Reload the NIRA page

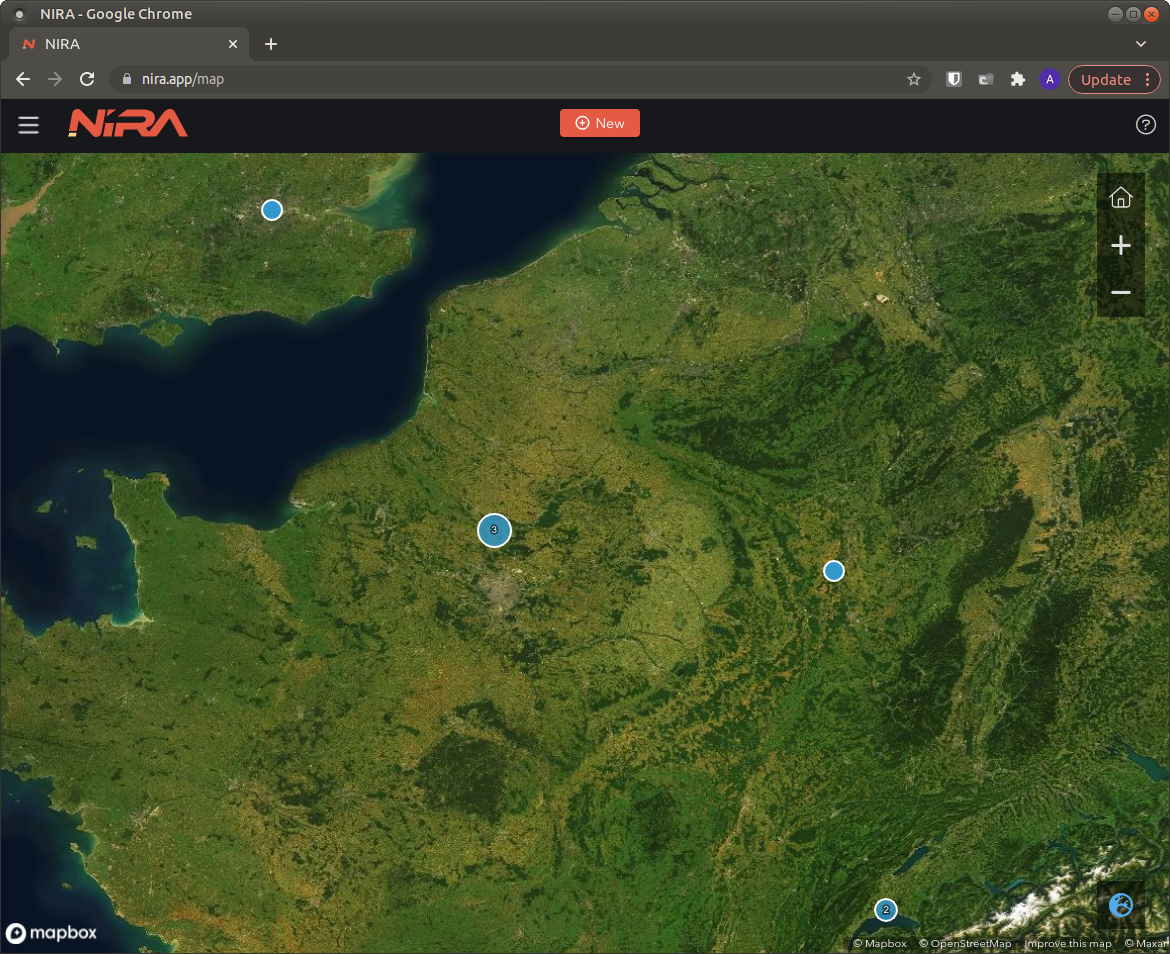coord(87,79)
